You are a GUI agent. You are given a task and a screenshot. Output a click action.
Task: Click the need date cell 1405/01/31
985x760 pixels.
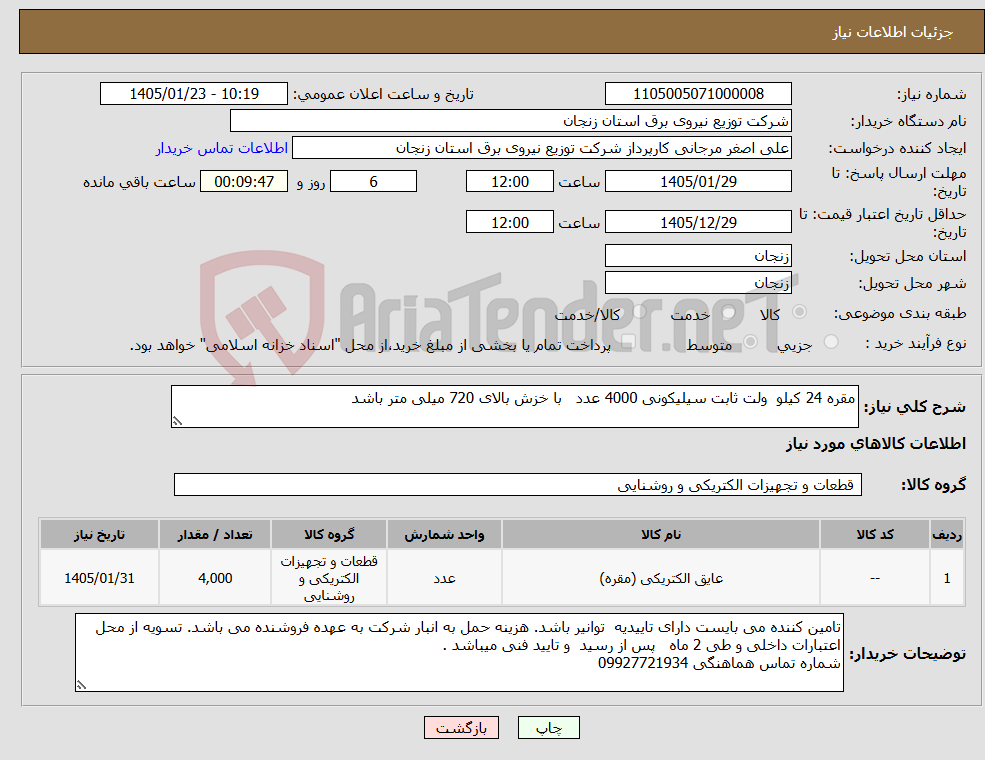pyautogui.click(x=99, y=578)
